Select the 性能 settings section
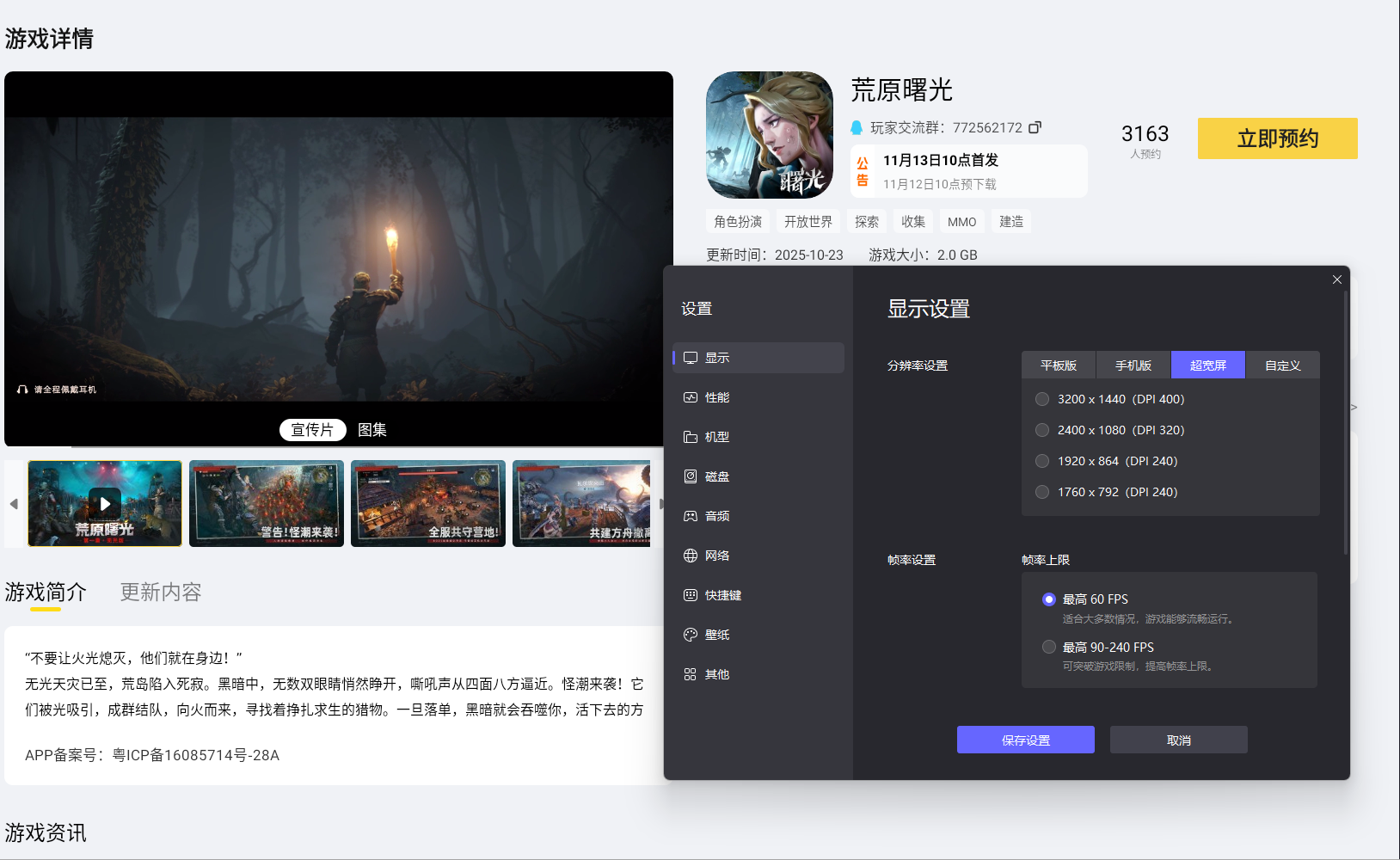This screenshot has height=860, width=1400. (x=716, y=397)
